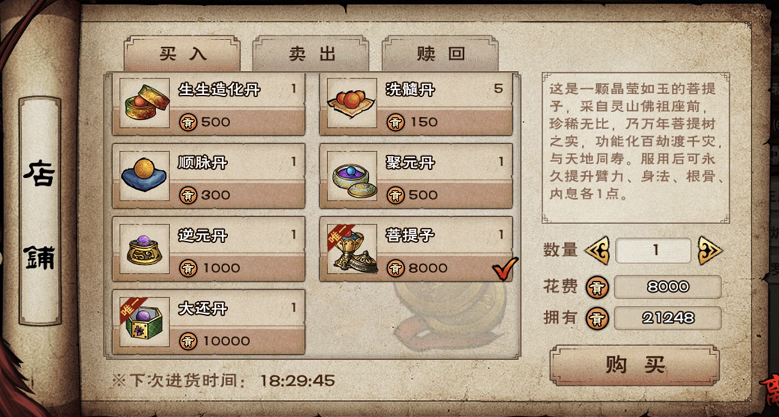Image resolution: width=779 pixels, height=417 pixels.
Task: Click the coin icon beside 拥有
Action: pos(597,318)
